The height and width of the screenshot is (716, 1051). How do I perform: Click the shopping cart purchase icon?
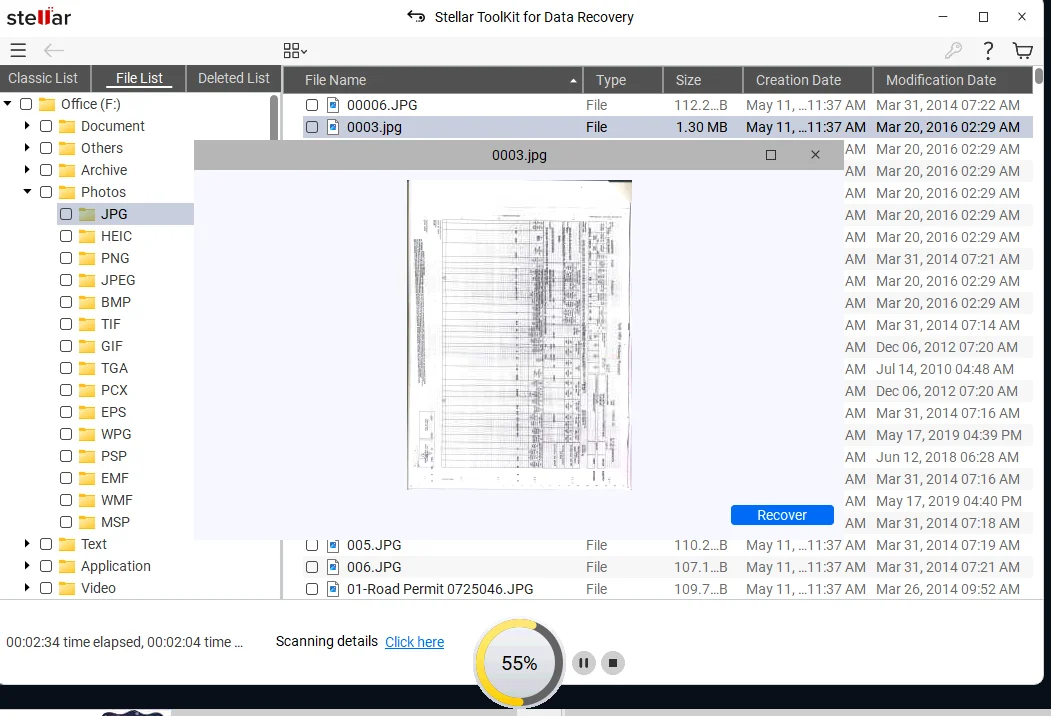point(1022,50)
